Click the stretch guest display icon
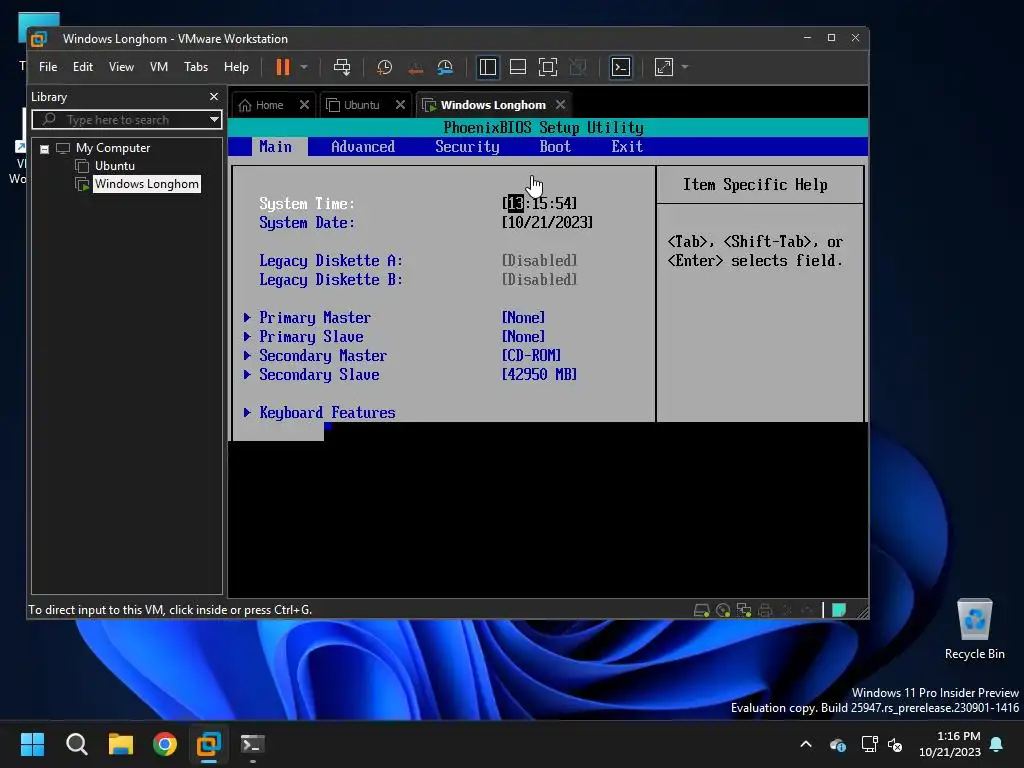Viewport: 1024px width, 768px height. click(664, 67)
